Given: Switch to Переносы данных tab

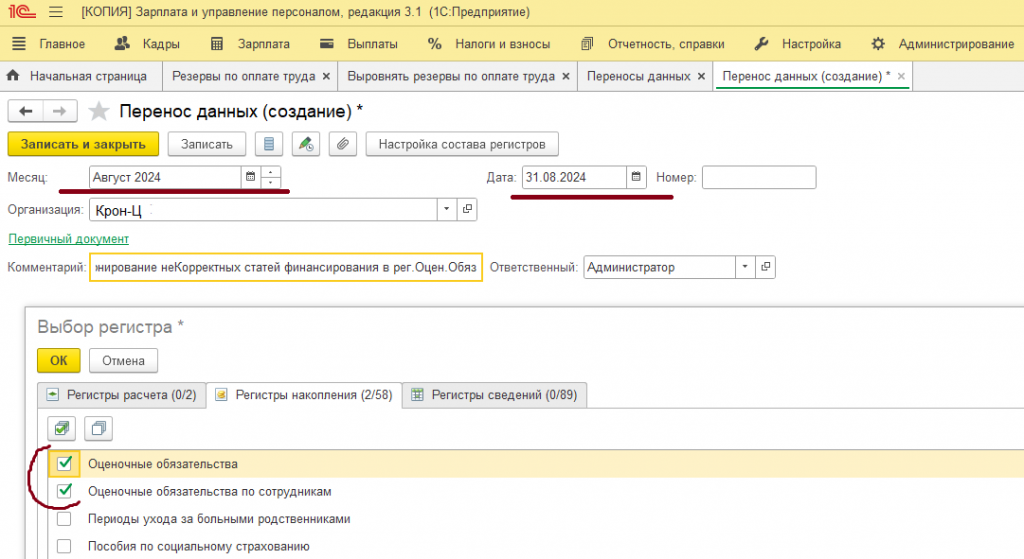Looking at the screenshot, I should [x=638, y=76].
